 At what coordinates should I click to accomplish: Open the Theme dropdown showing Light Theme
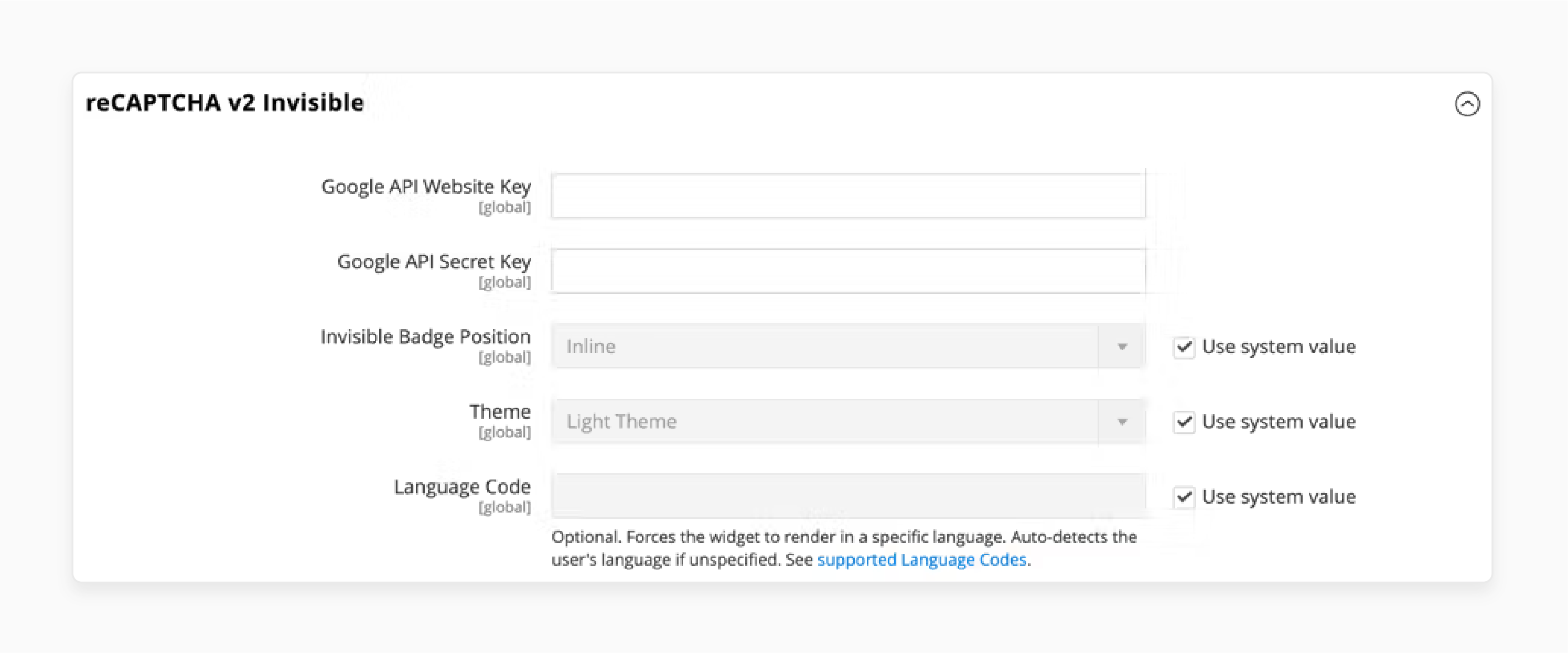pyautogui.click(x=848, y=421)
